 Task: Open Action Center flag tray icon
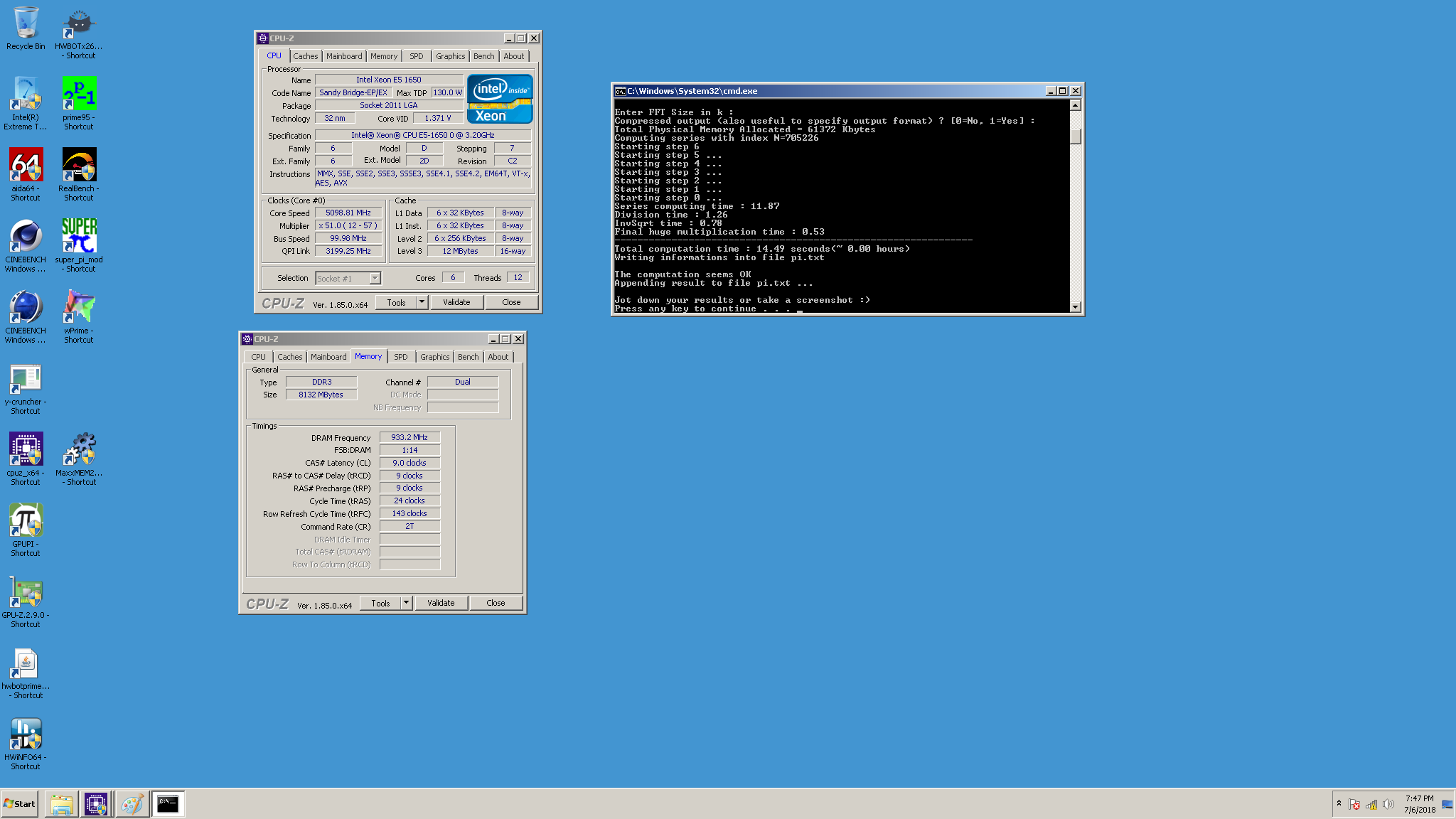[1354, 804]
